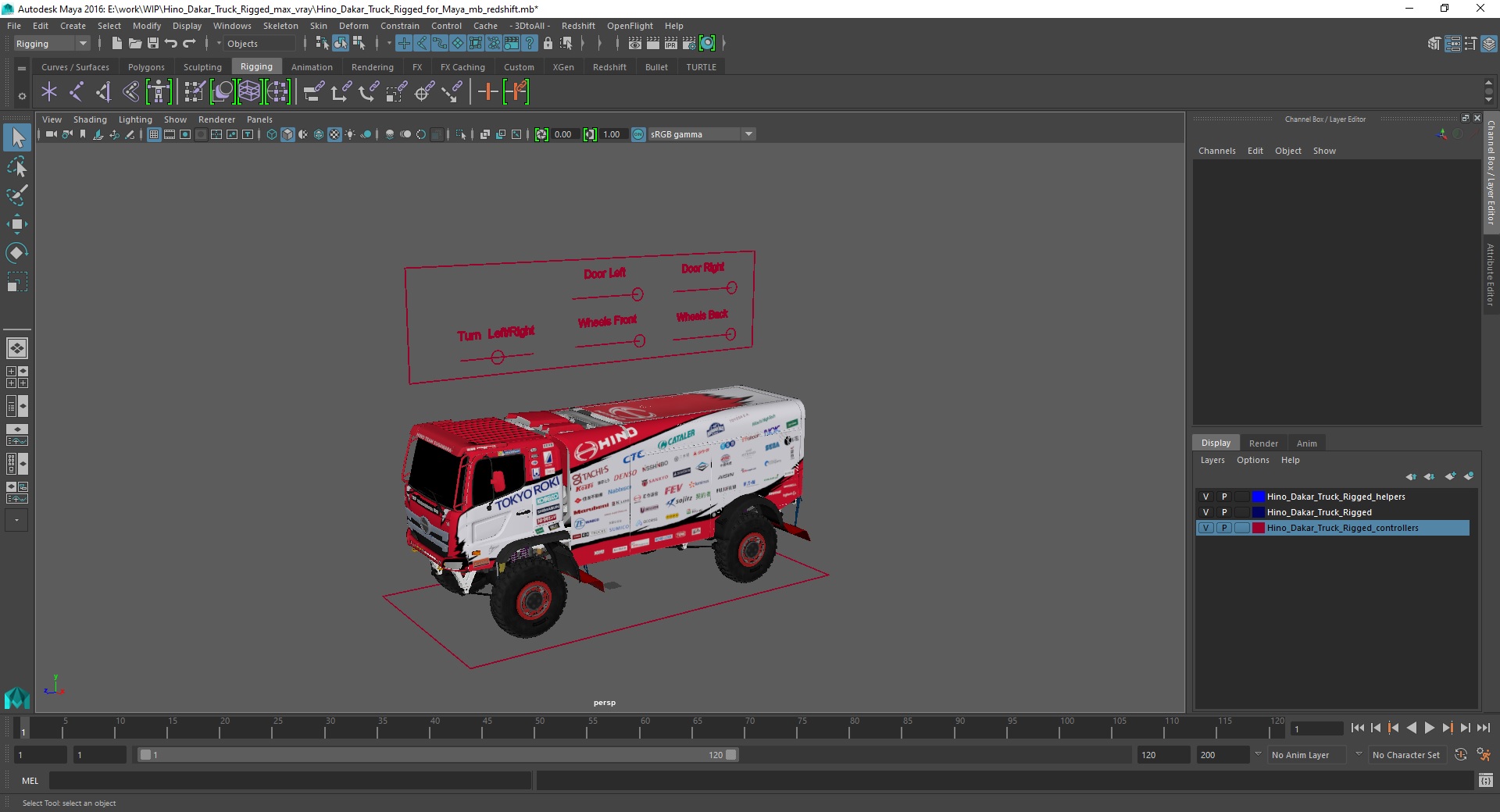Click the Go to start of playback button
This screenshot has height=812, width=1500.
[1357, 728]
